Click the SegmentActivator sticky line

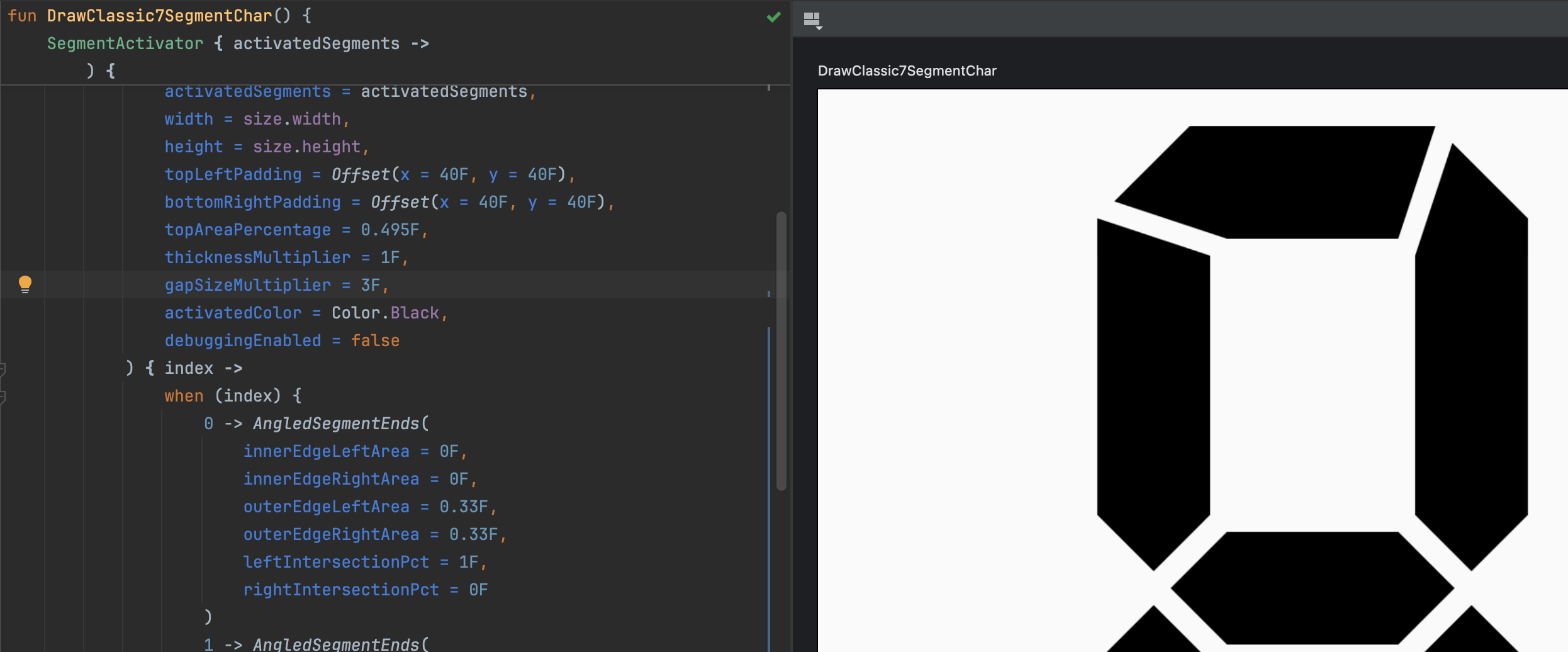point(238,43)
